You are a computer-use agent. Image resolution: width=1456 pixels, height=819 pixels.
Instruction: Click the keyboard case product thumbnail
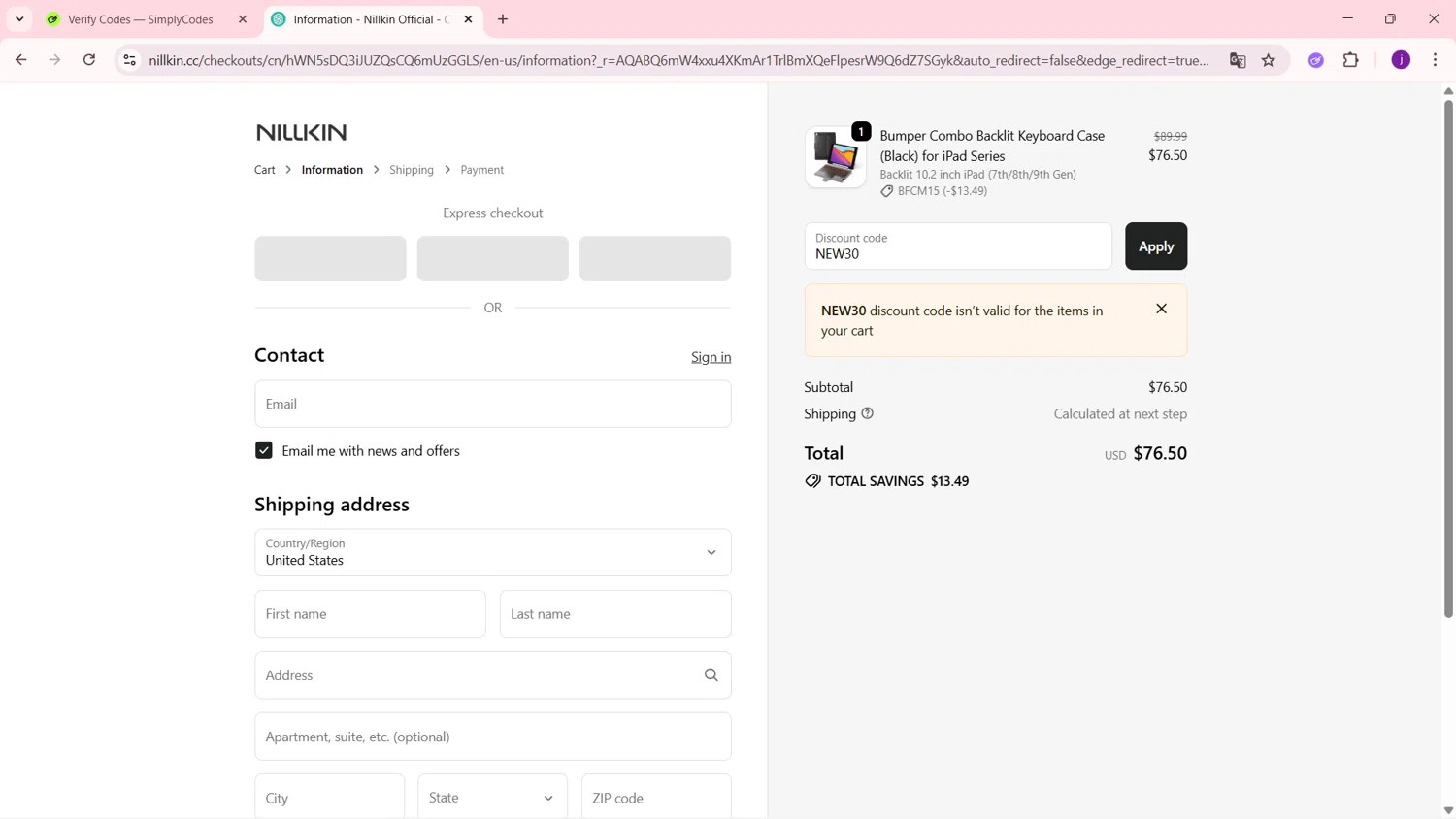(836, 157)
